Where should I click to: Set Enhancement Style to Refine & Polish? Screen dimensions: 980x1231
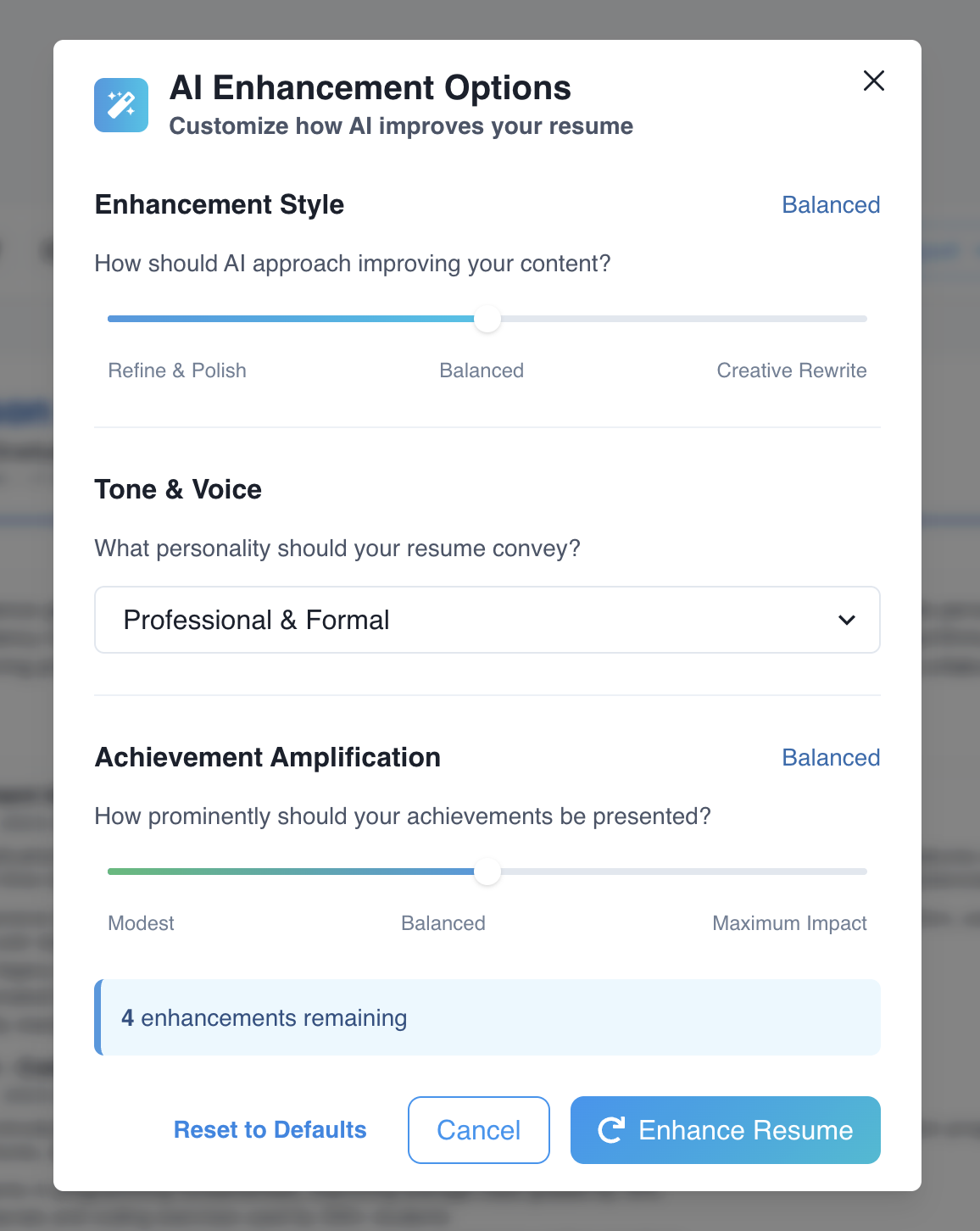click(x=177, y=370)
